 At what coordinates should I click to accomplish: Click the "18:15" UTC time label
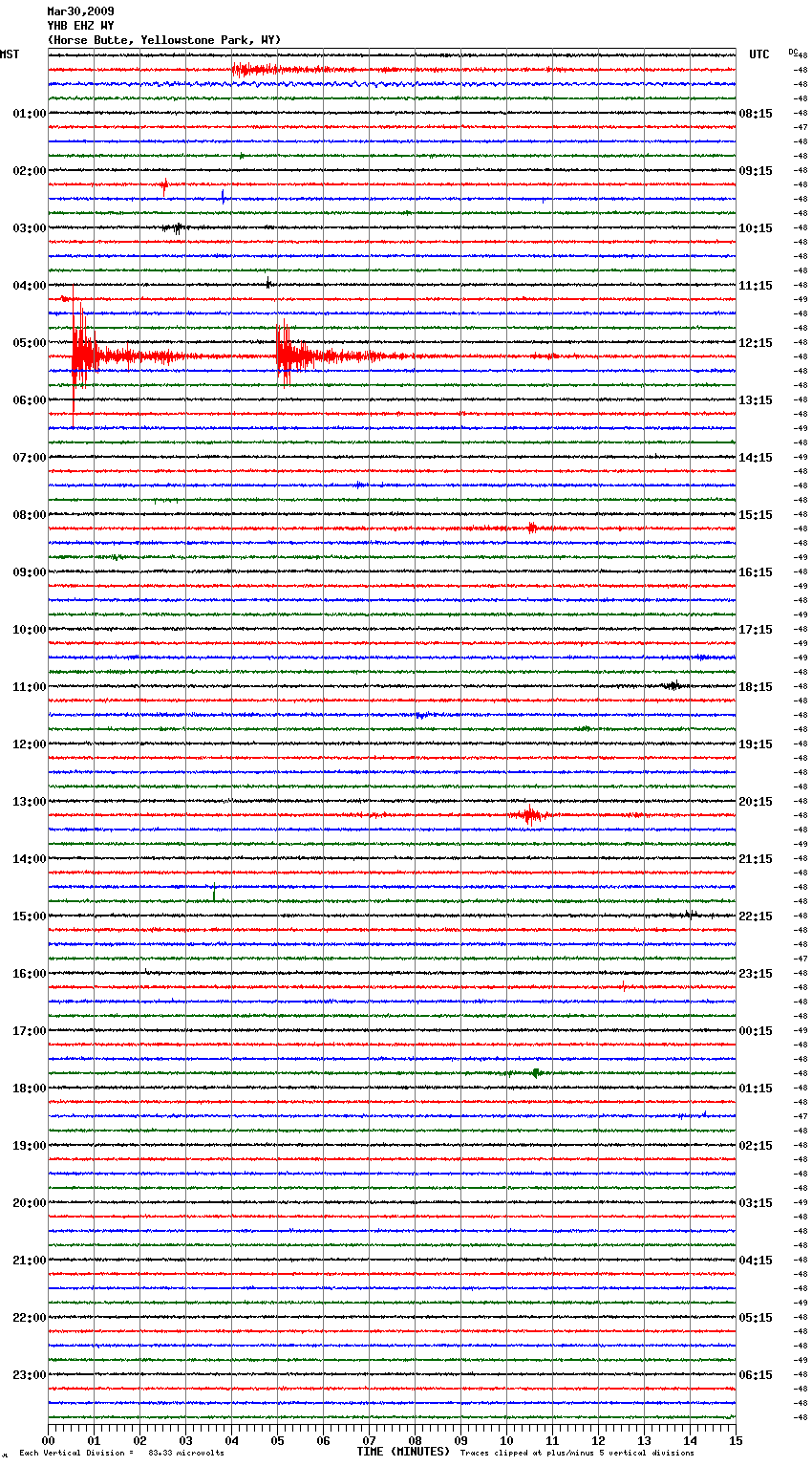(x=756, y=687)
